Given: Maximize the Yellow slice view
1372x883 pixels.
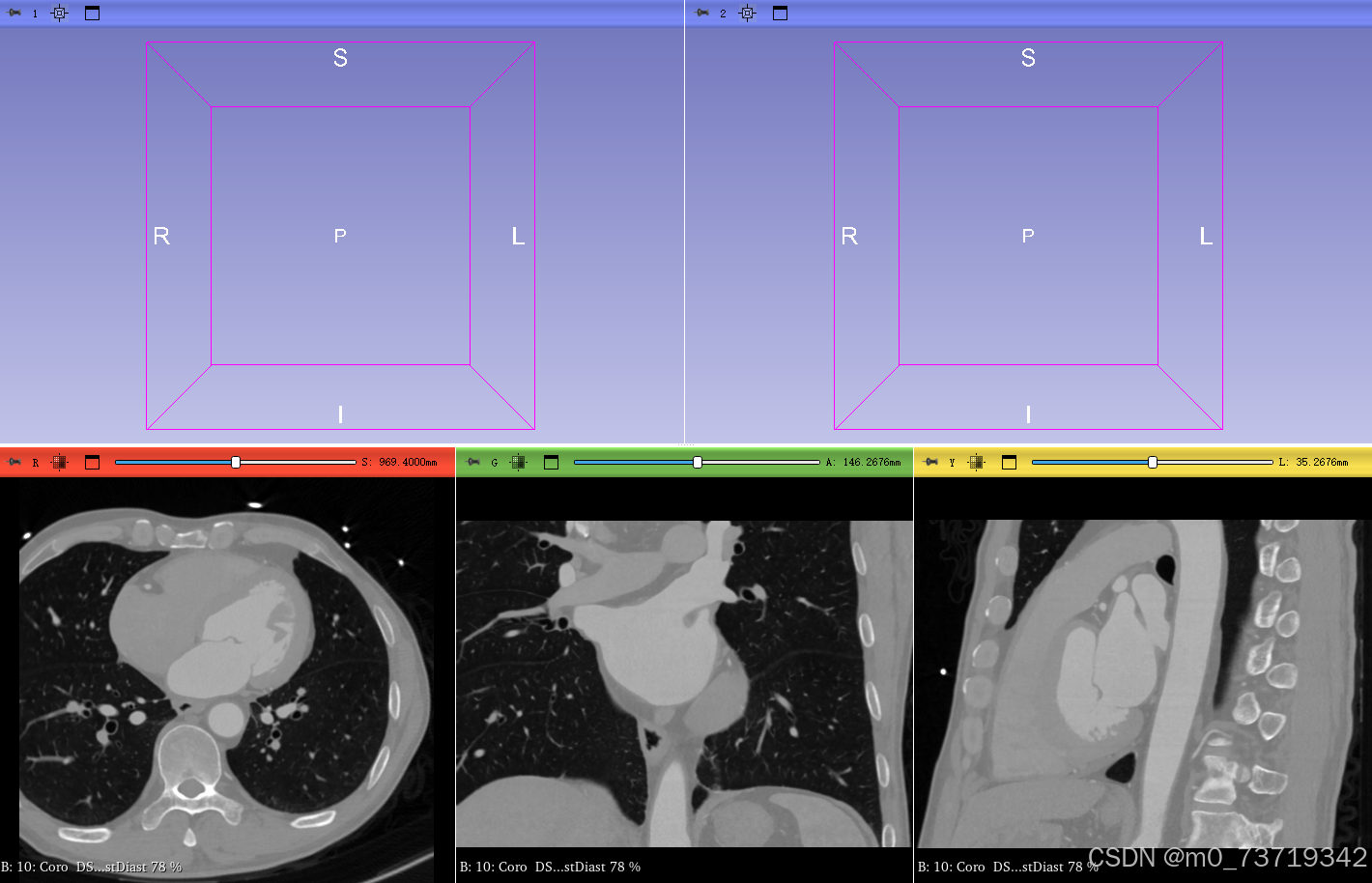Looking at the screenshot, I should click(1009, 463).
